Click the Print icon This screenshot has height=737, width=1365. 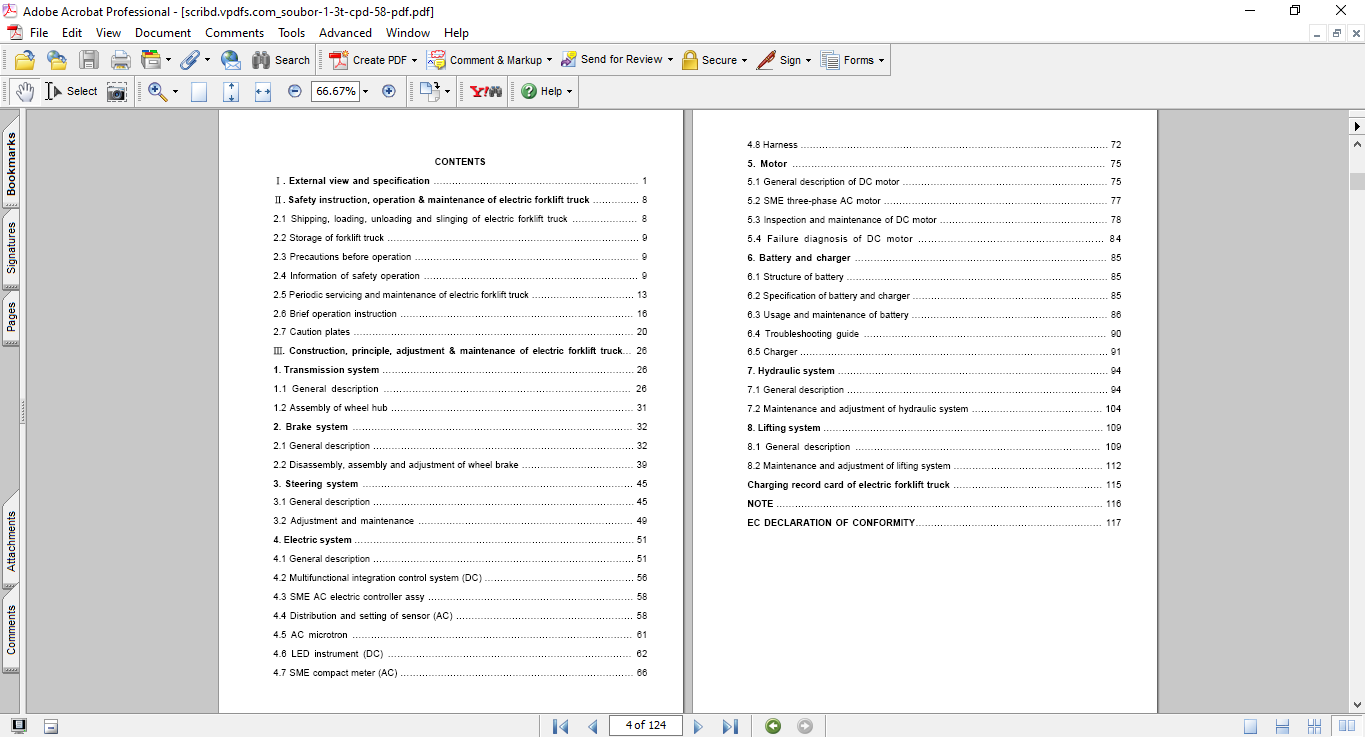tap(120, 60)
